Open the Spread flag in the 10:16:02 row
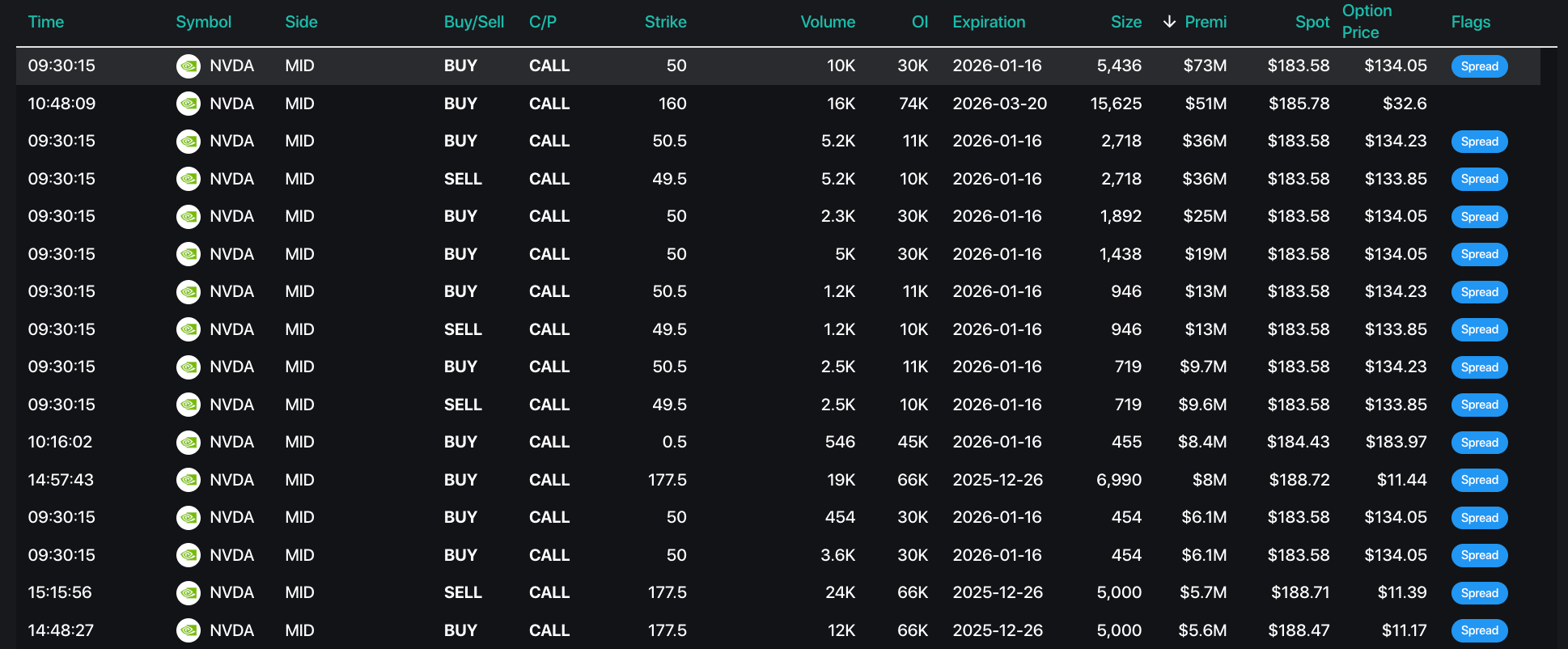 (1479, 443)
